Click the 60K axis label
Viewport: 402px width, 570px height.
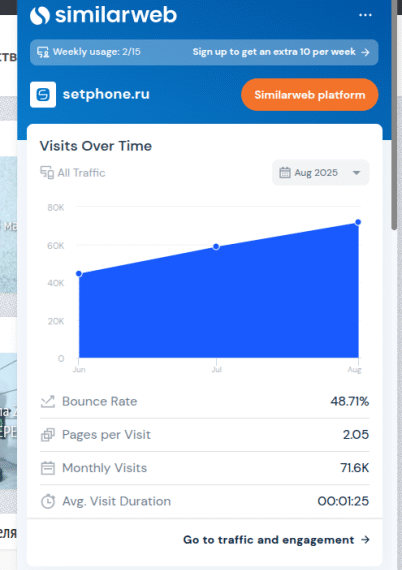pos(56,246)
